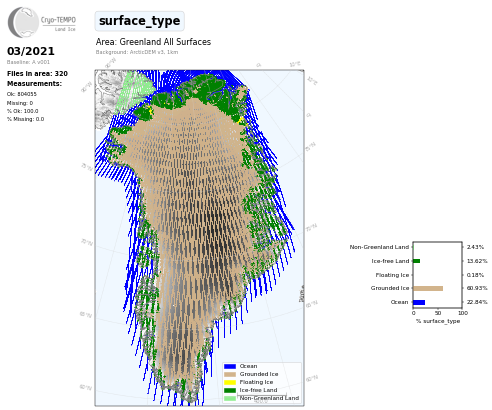Click the 60.93% Grounded Ice value label
The width and height of the screenshot is (492, 410).
coord(477,288)
